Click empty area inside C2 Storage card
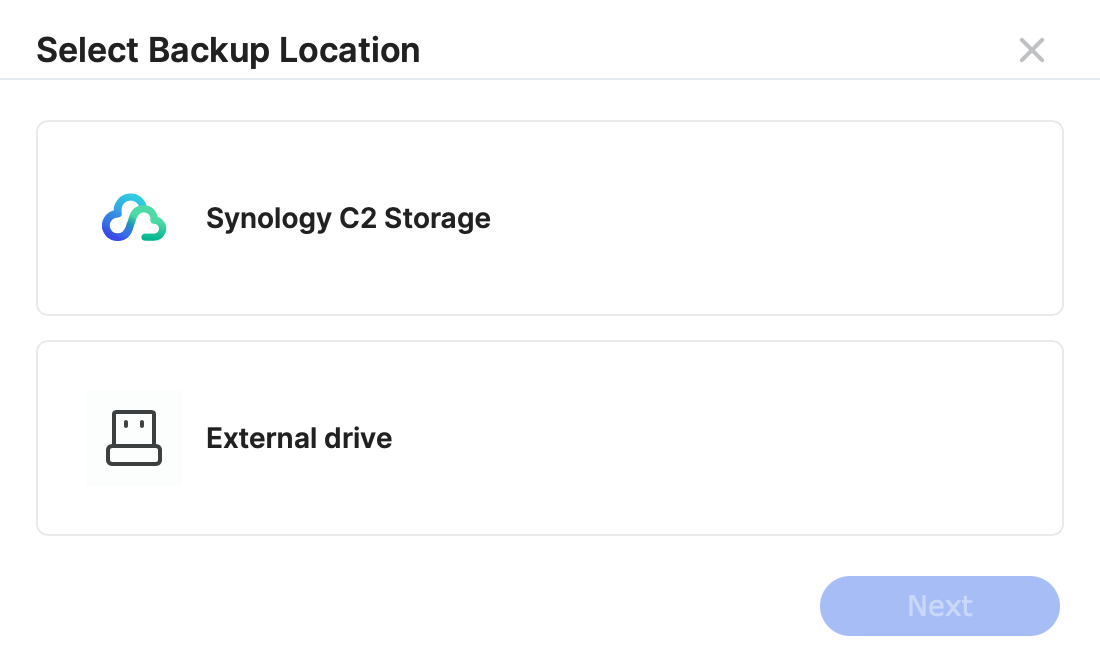 (x=772, y=218)
